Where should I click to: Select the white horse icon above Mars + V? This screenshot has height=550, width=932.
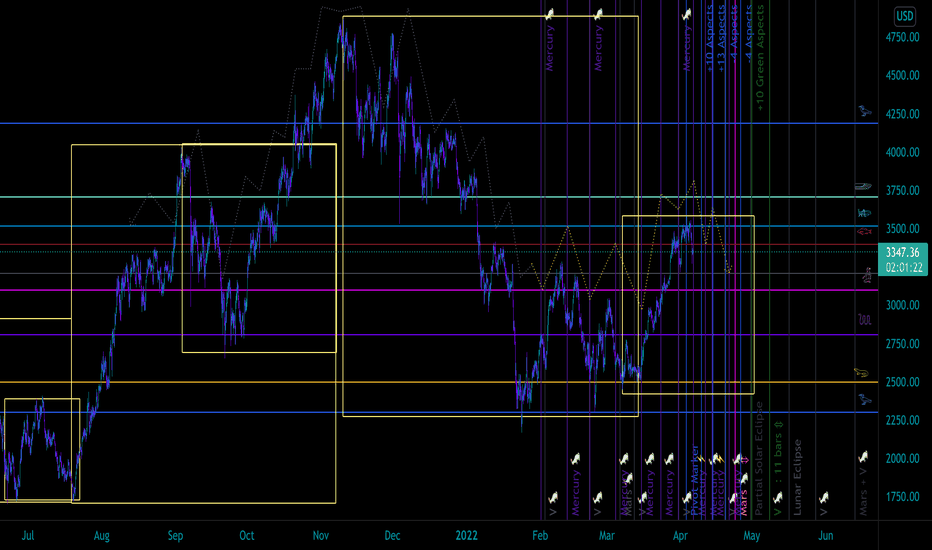[863, 457]
